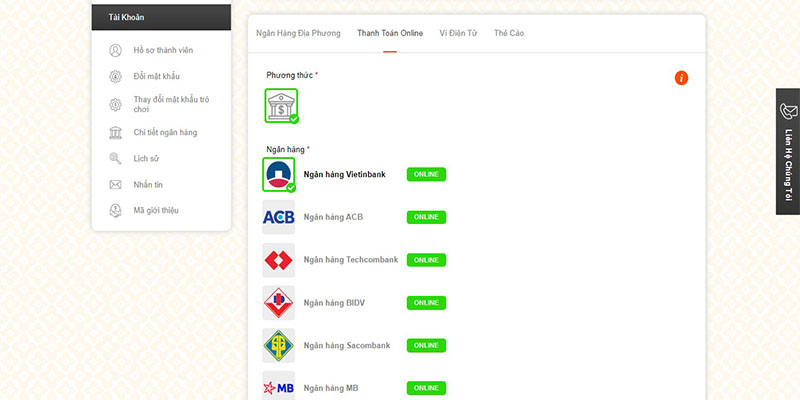This screenshot has height=400, width=800.
Task: Click the Tài Khoản panel header
Action: pyautogui.click(x=161, y=17)
